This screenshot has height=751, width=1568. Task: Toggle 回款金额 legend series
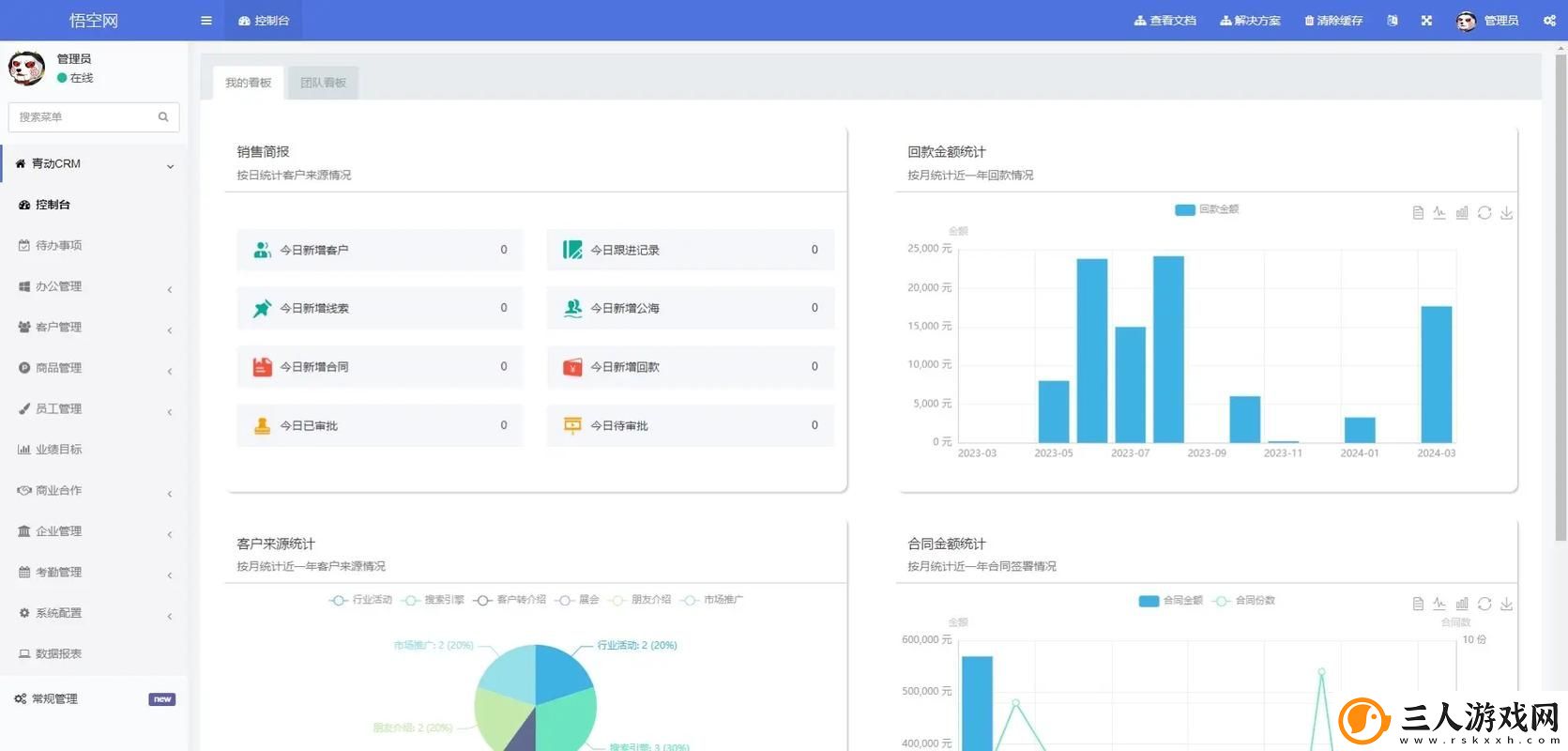coord(1207,209)
